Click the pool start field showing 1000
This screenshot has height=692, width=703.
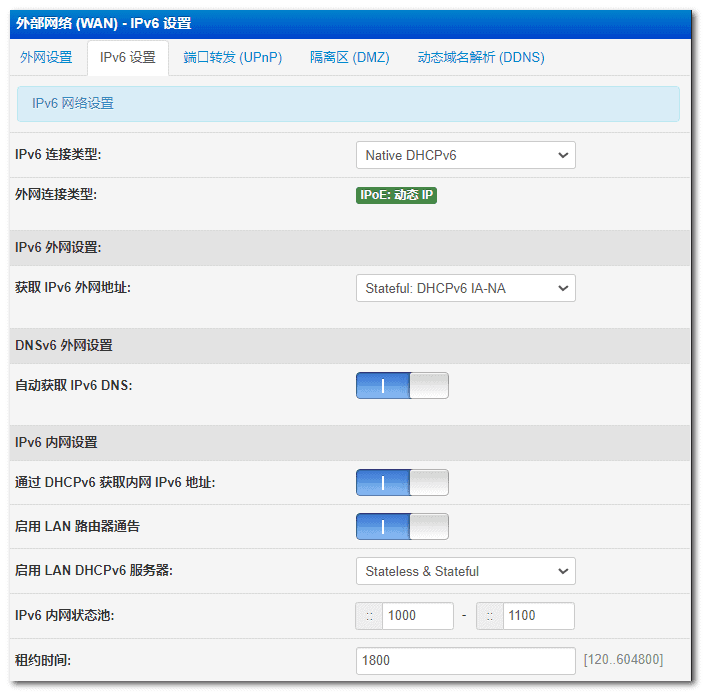(x=417, y=616)
